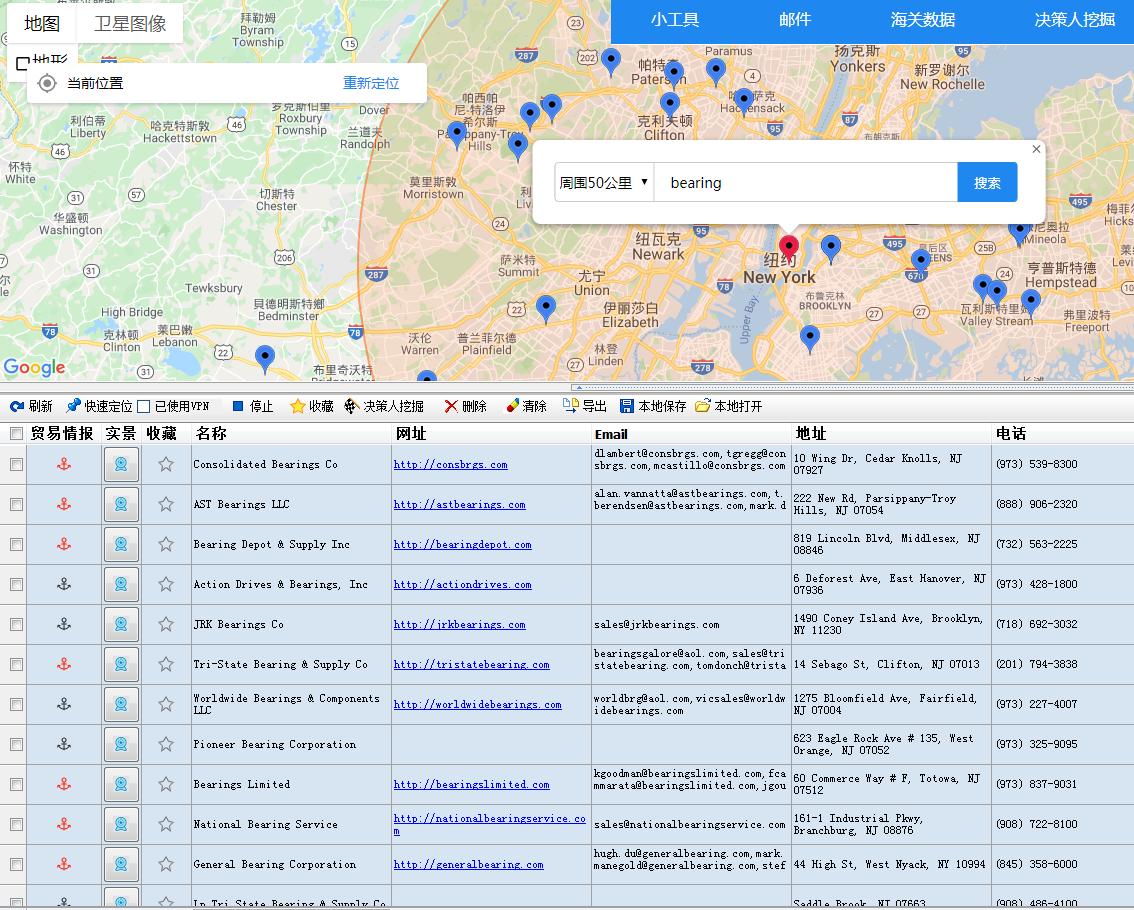Click the blue 搜索 search button
Image resolution: width=1134 pixels, height=910 pixels.
987,182
